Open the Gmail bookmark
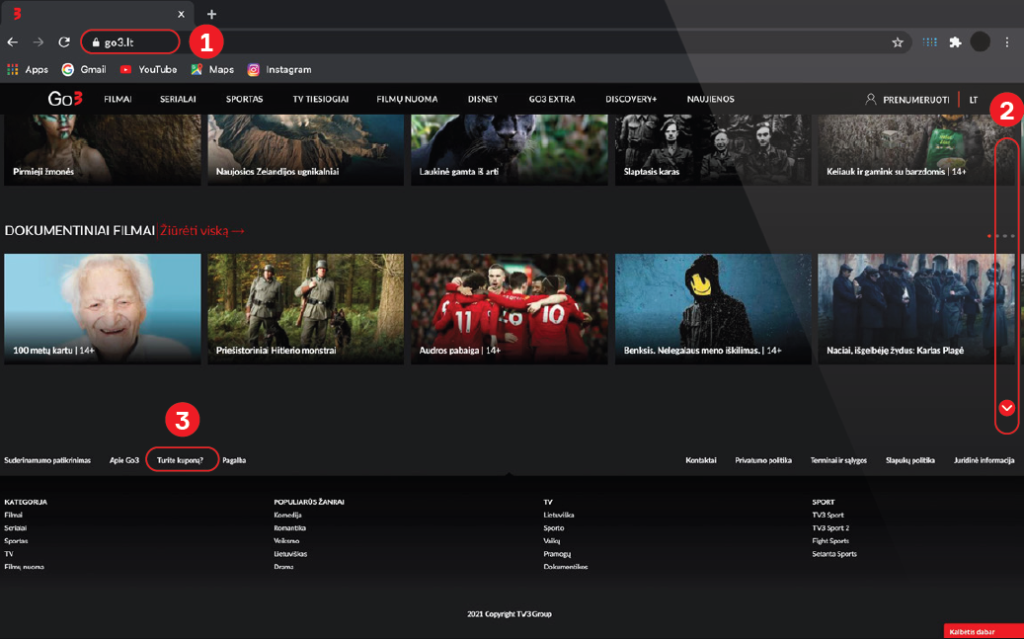The height and width of the screenshot is (639, 1024). click(84, 70)
